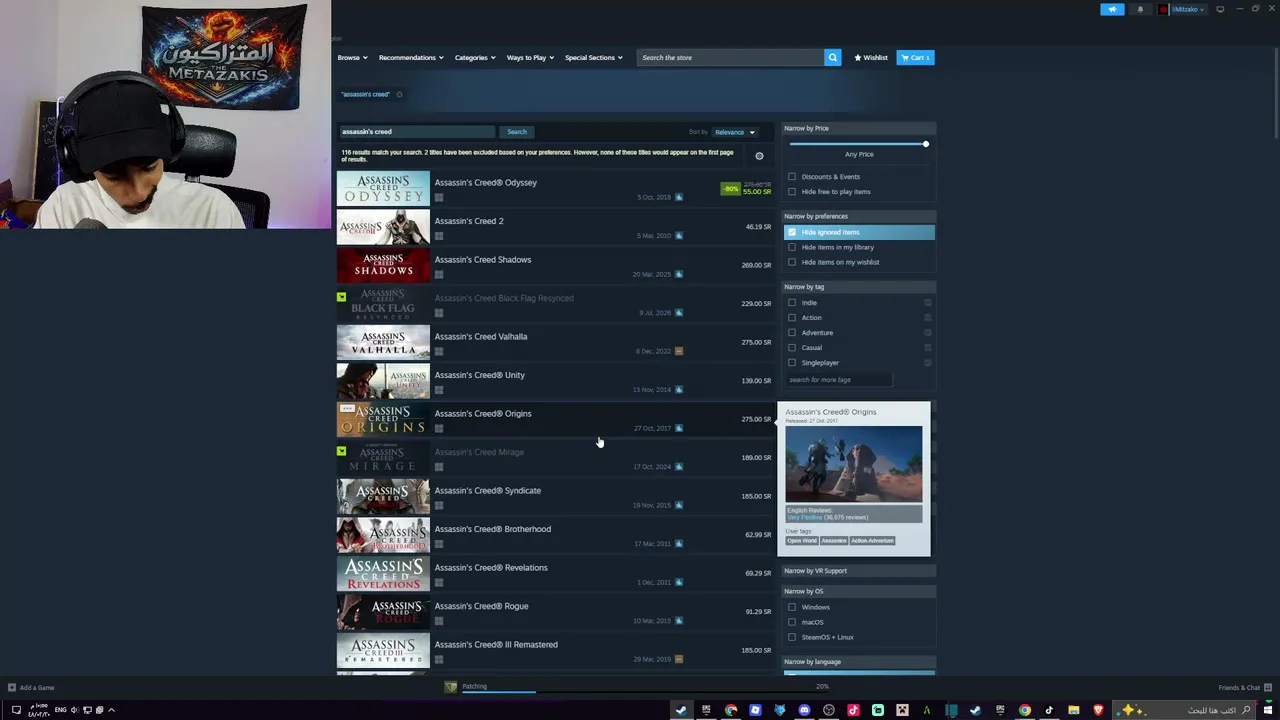This screenshot has height=720, width=1280.
Task: Go to the Wishlist
Action: click(x=871, y=58)
